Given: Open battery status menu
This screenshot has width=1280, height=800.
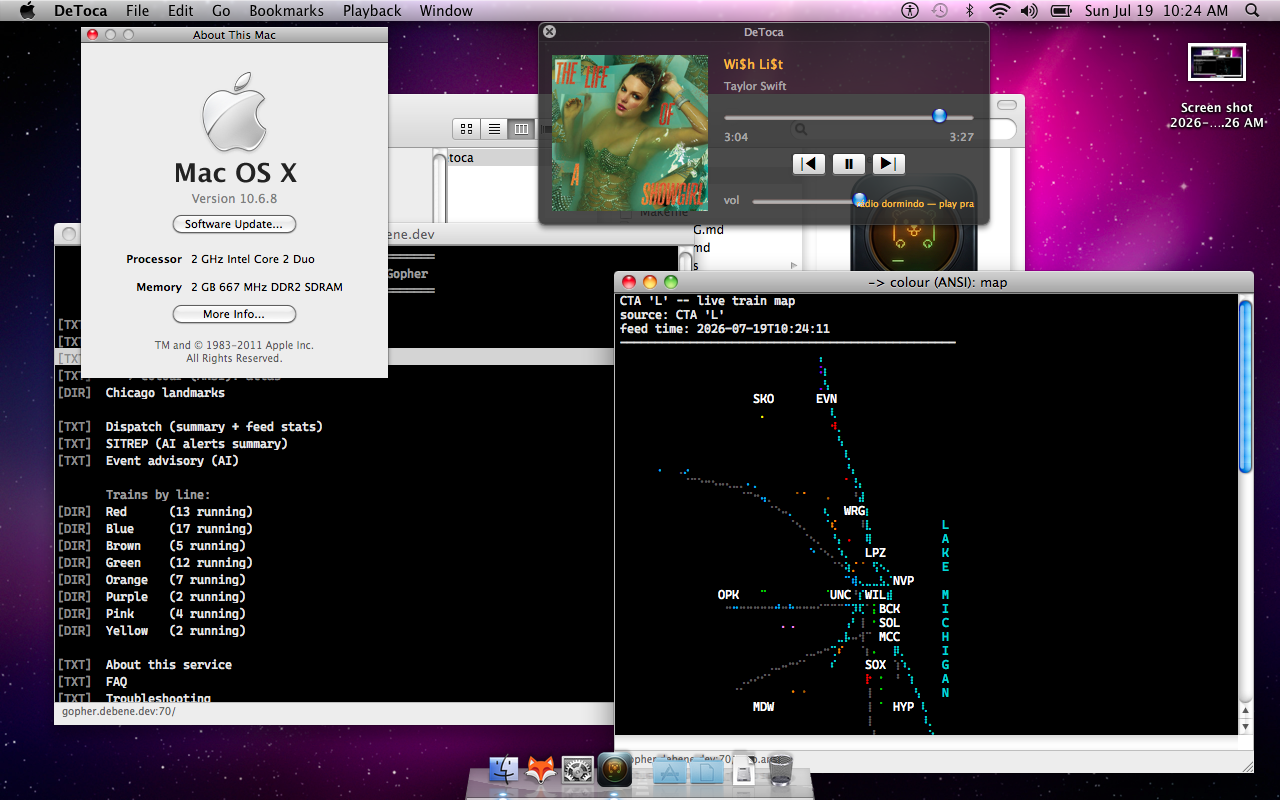Looking at the screenshot, I should click(1061, 11).
